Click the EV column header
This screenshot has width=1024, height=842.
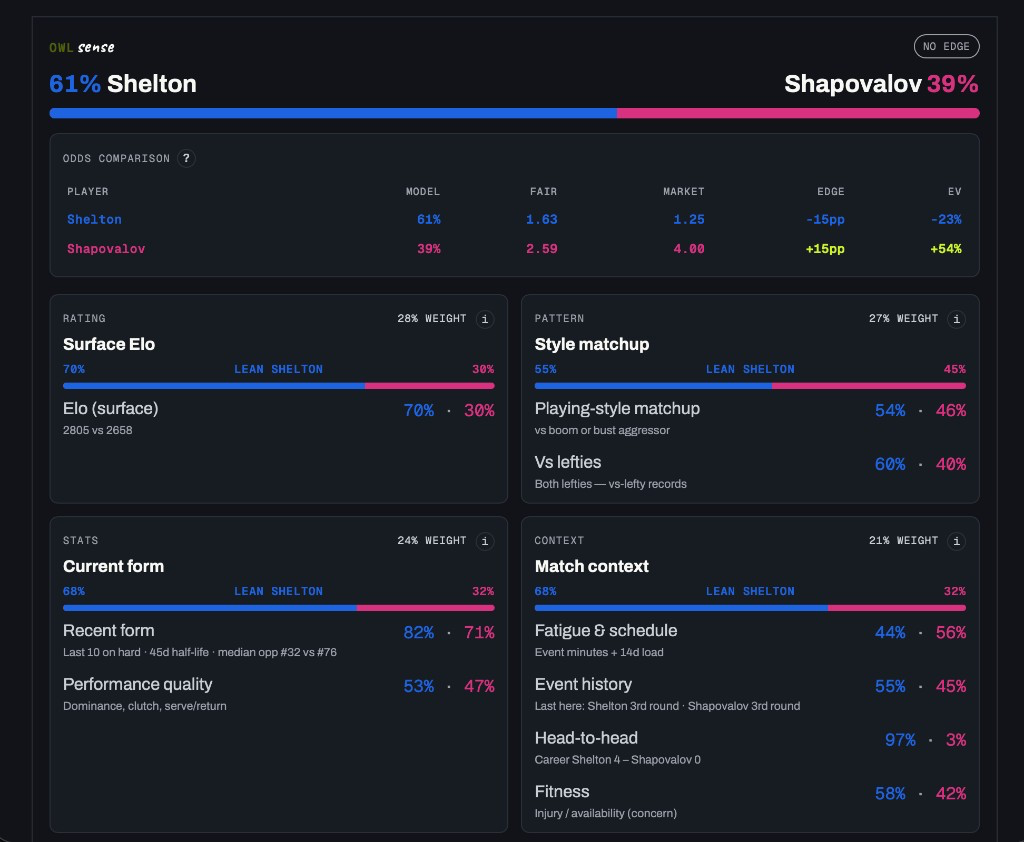(955, 191)
